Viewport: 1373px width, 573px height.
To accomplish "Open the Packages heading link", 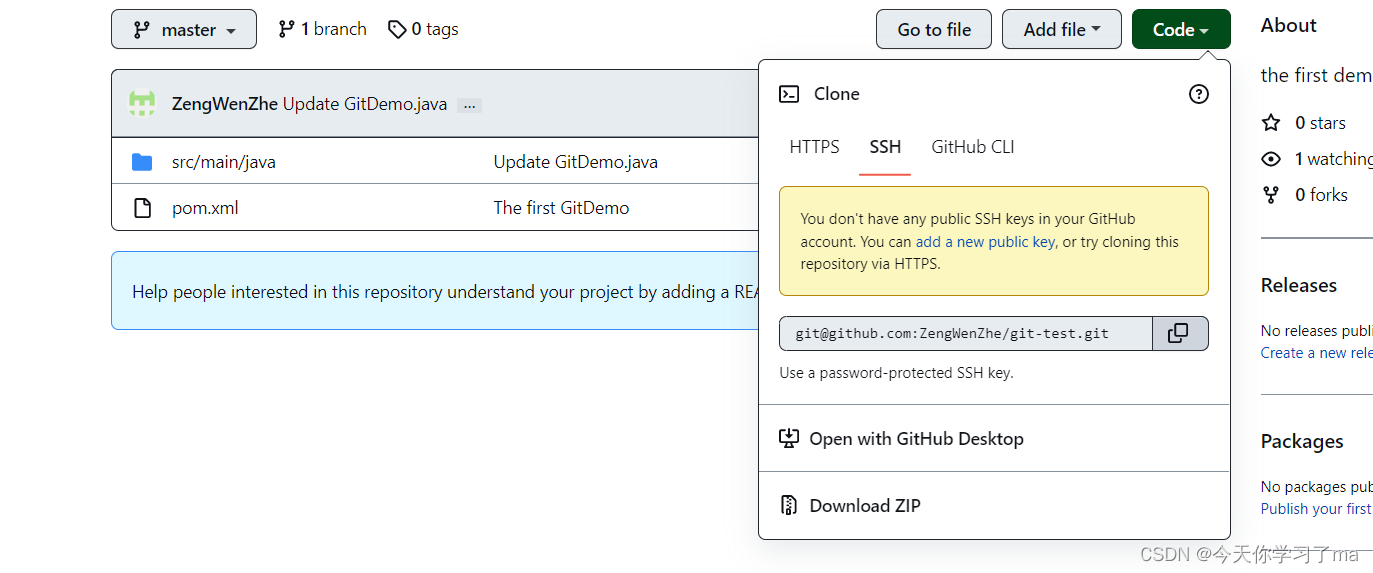I will pyautogui.click(x=1302, y=441).
